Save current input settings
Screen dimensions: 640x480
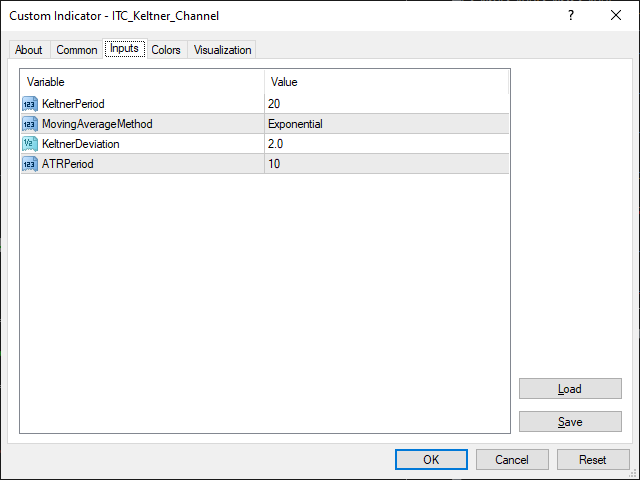click(570, 422)
